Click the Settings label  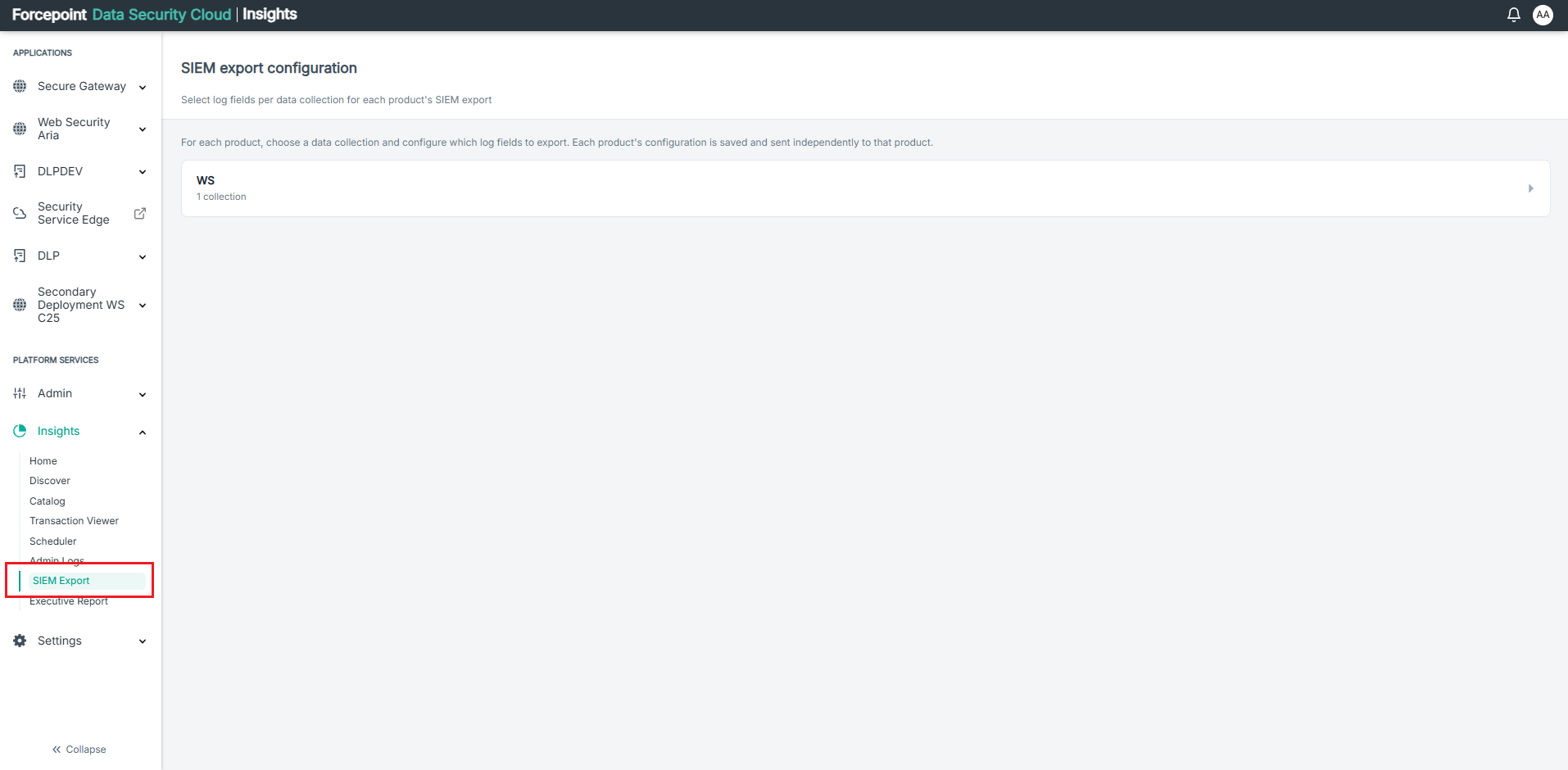(x=60, y=641)
